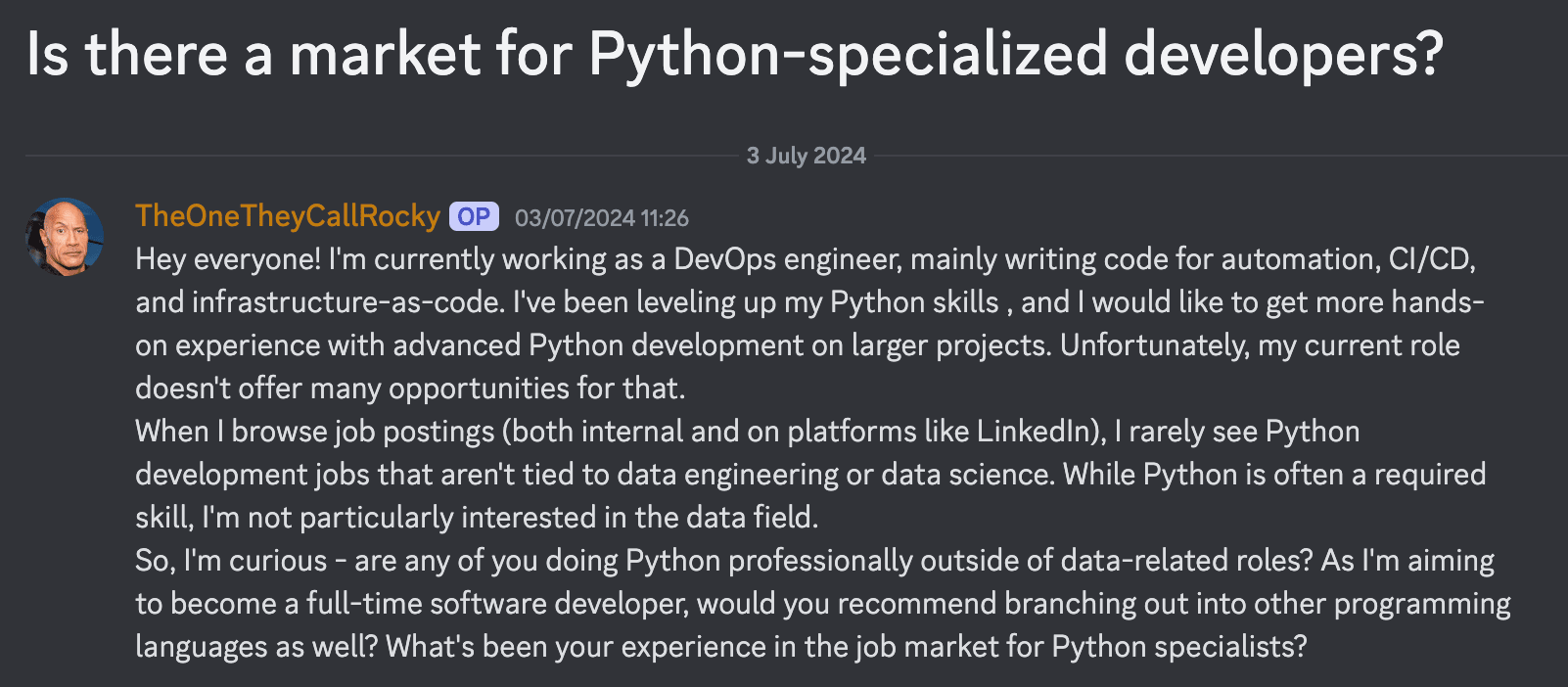Click the last line ending 'Python specialists?'

point(721,647)
